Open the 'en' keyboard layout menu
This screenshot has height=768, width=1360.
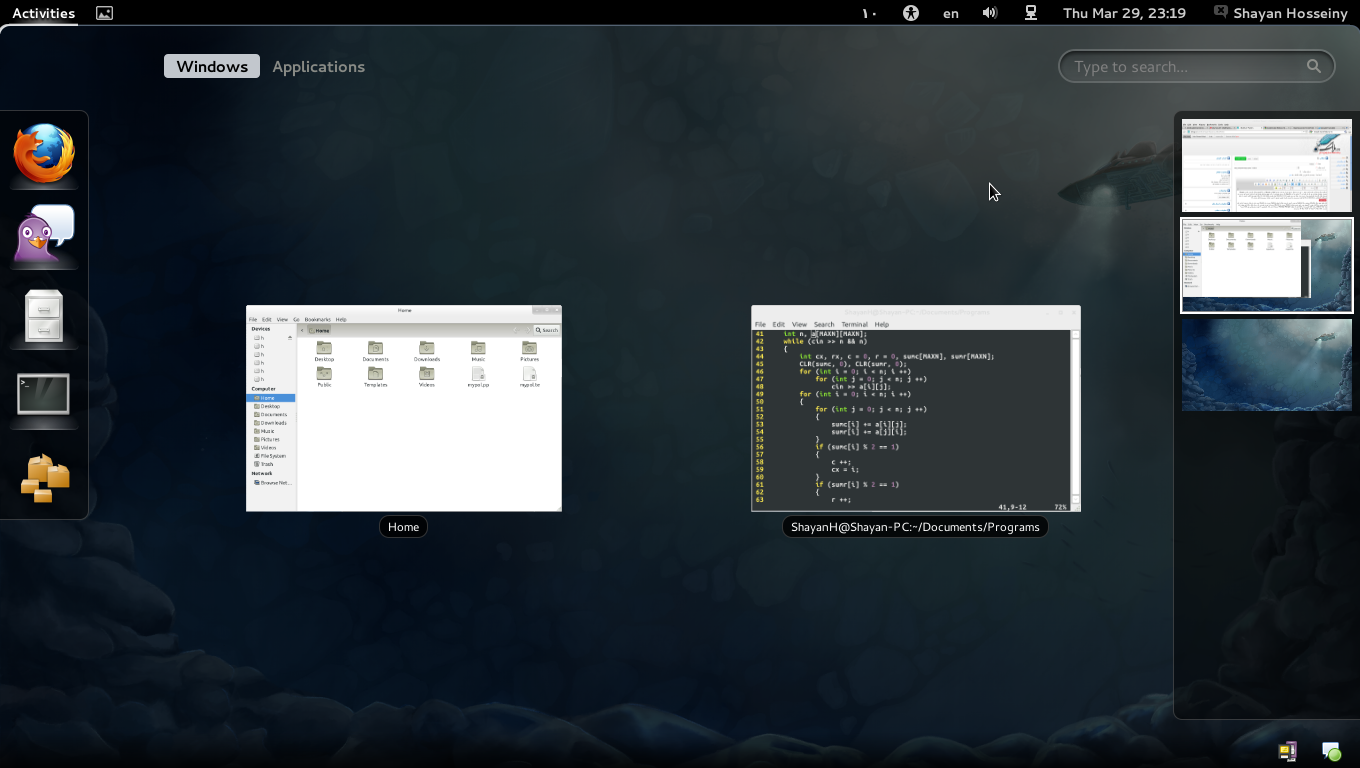pyautogui.click(x=950, y=13)
